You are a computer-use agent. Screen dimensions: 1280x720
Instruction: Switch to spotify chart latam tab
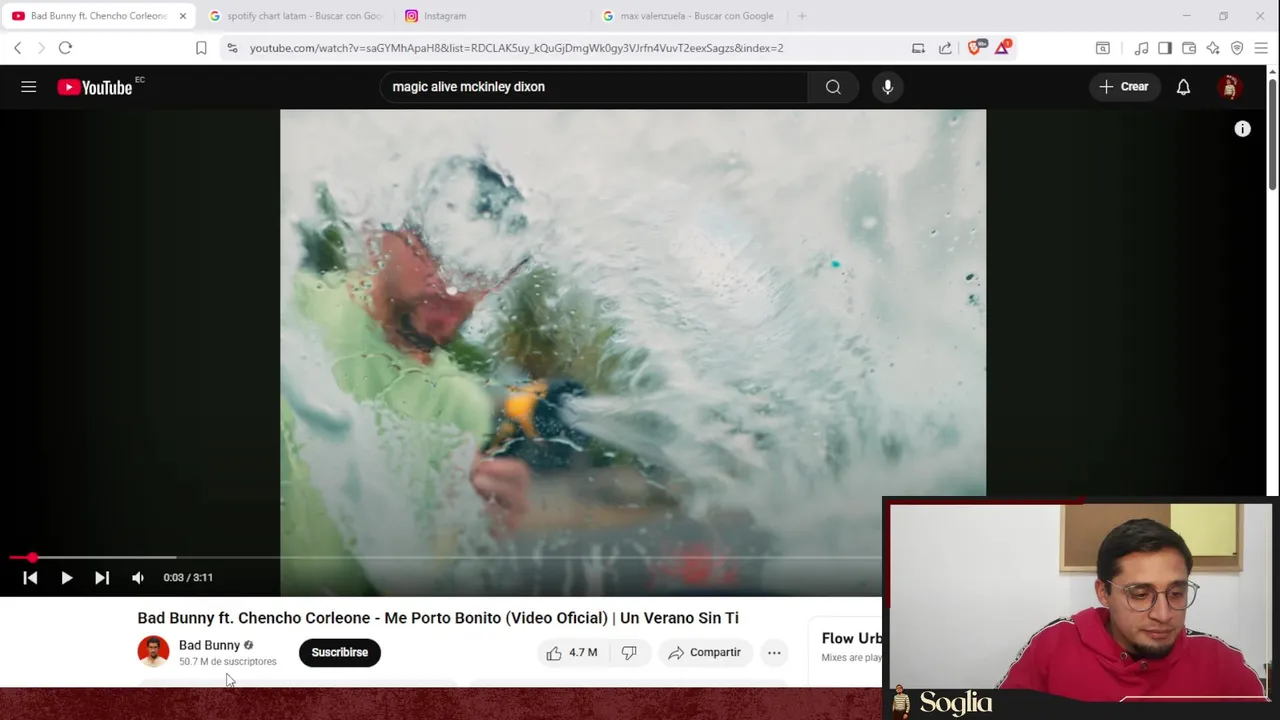(296, 16)
